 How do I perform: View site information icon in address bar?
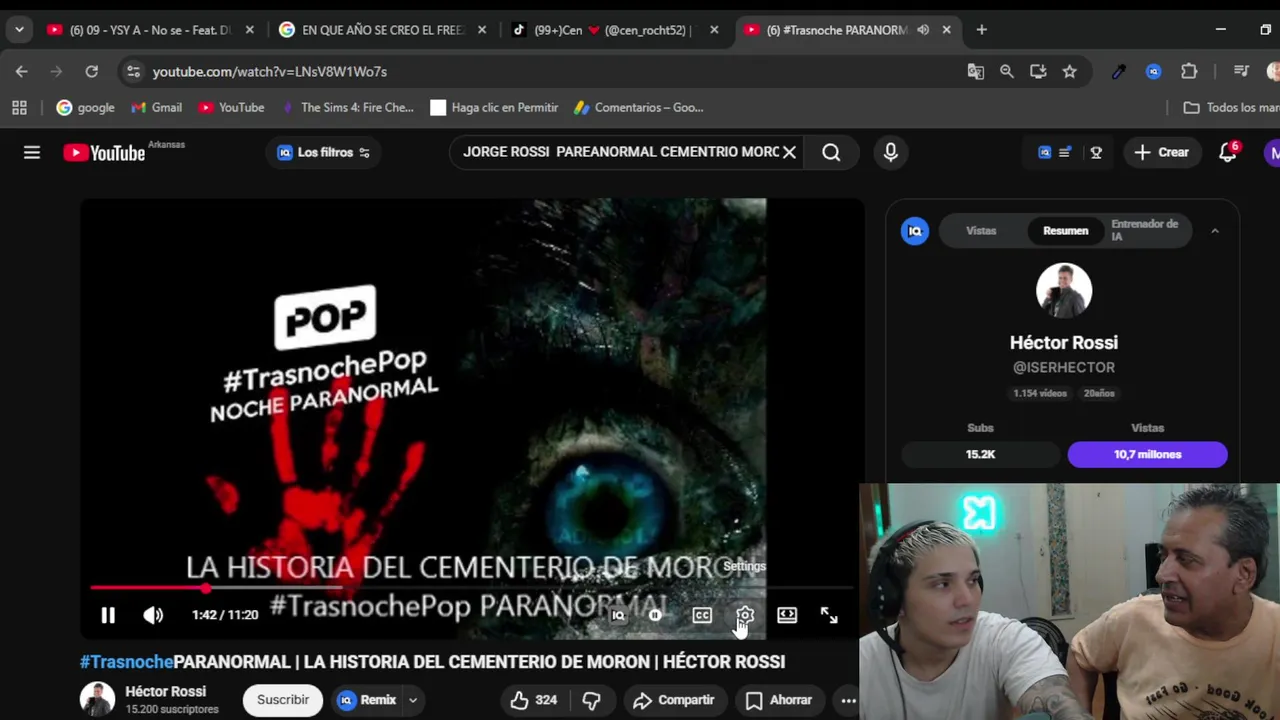tap(133, 71)
